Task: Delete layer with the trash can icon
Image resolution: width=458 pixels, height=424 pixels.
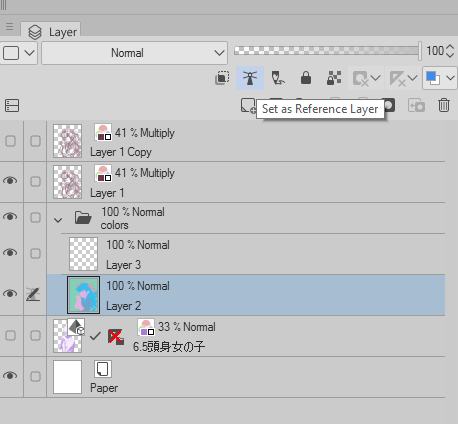Action: pos(444,106)
